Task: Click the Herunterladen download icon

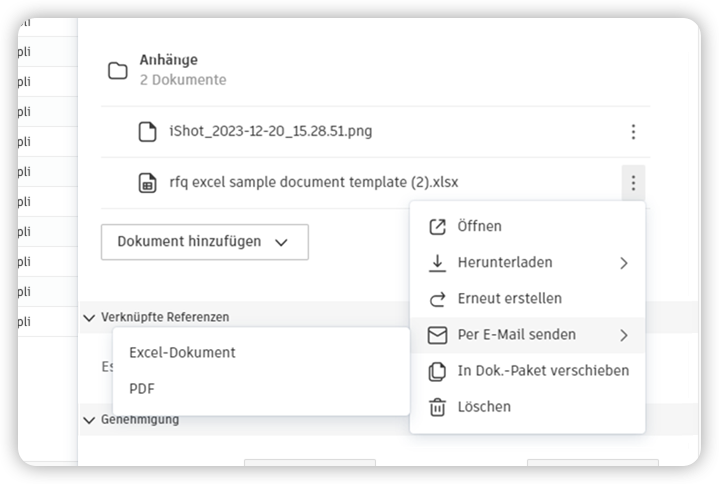Action: tap(437, 263)
